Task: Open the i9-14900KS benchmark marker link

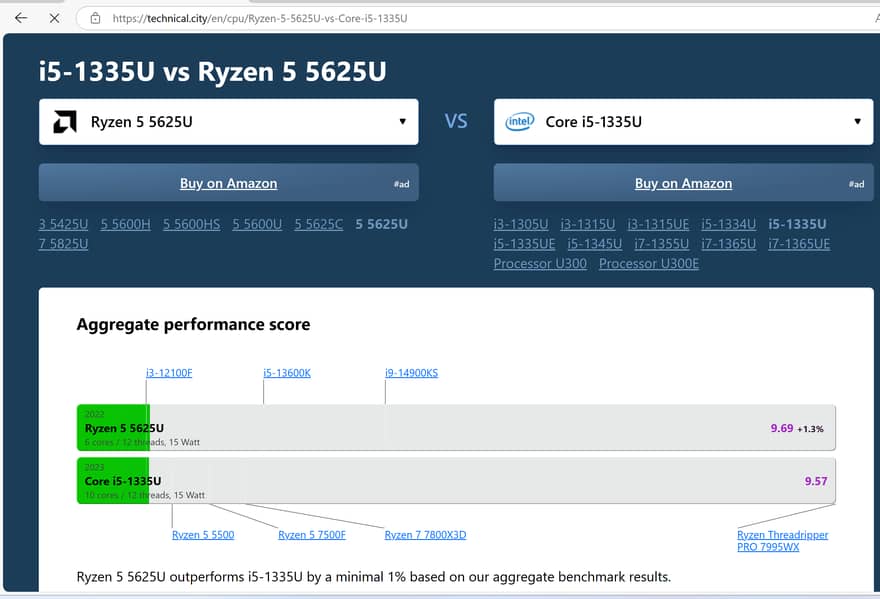Action: coord(411,373)
